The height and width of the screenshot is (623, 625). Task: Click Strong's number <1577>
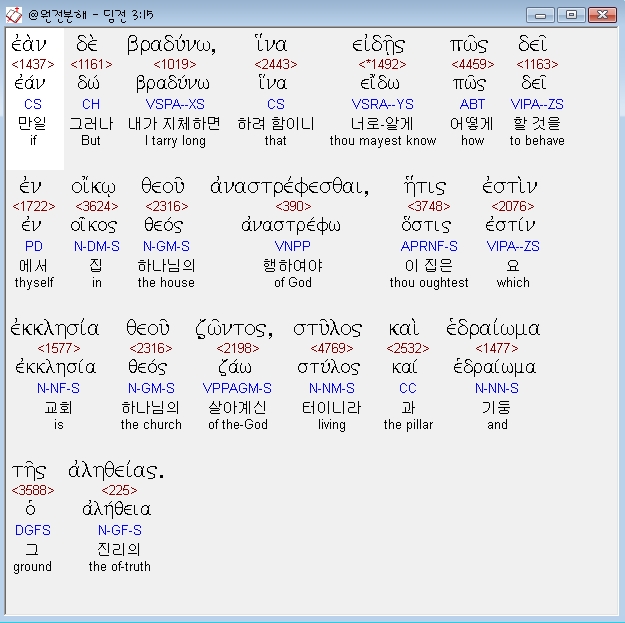tap(59, 348)
